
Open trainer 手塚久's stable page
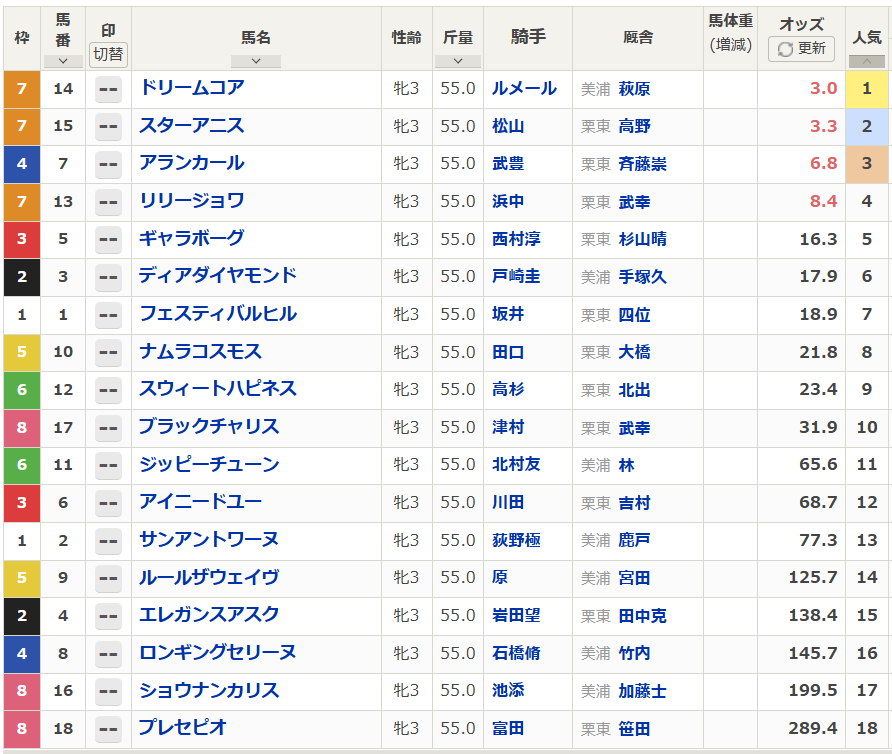642,277
